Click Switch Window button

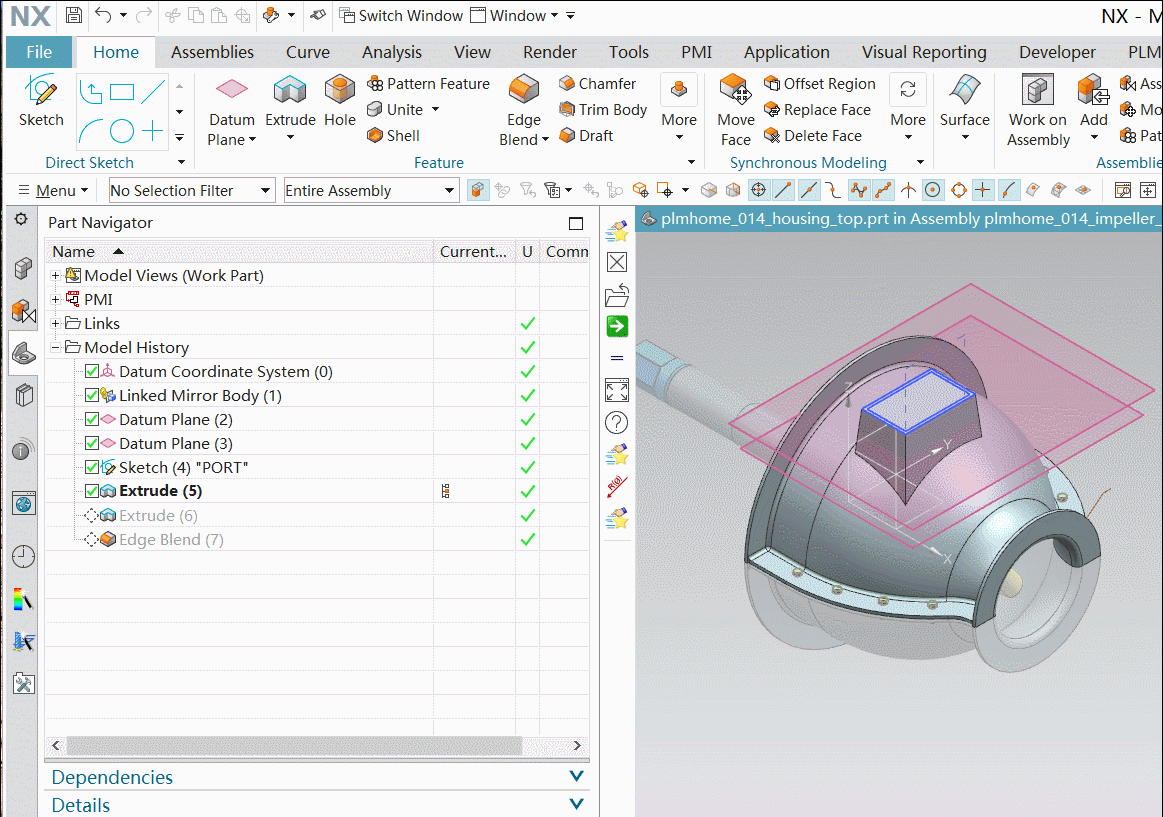pos(401,16)
